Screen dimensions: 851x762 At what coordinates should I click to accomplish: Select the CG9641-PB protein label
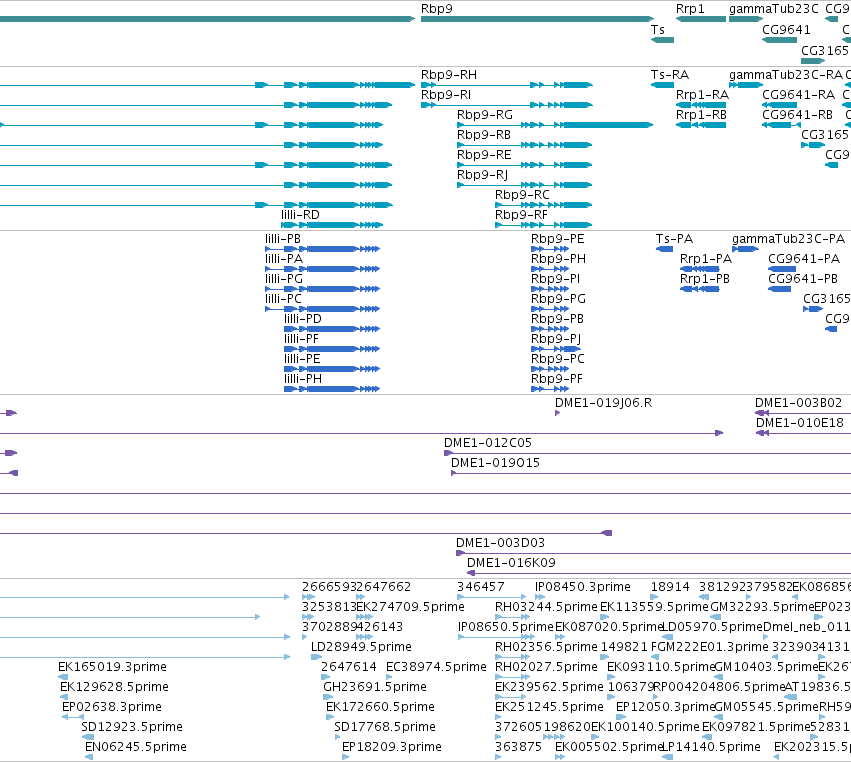(x=803, y=278)
